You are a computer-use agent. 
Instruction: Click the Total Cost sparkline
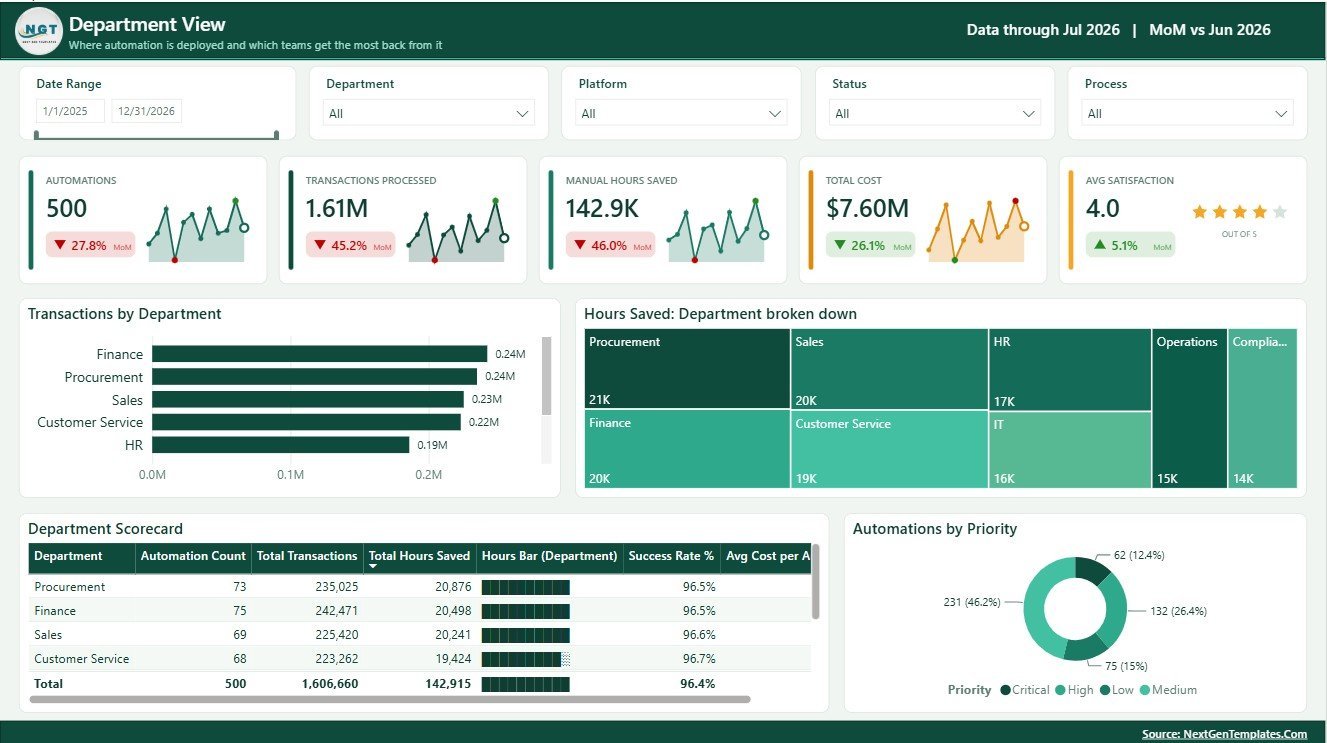click(x=977, y=231)
